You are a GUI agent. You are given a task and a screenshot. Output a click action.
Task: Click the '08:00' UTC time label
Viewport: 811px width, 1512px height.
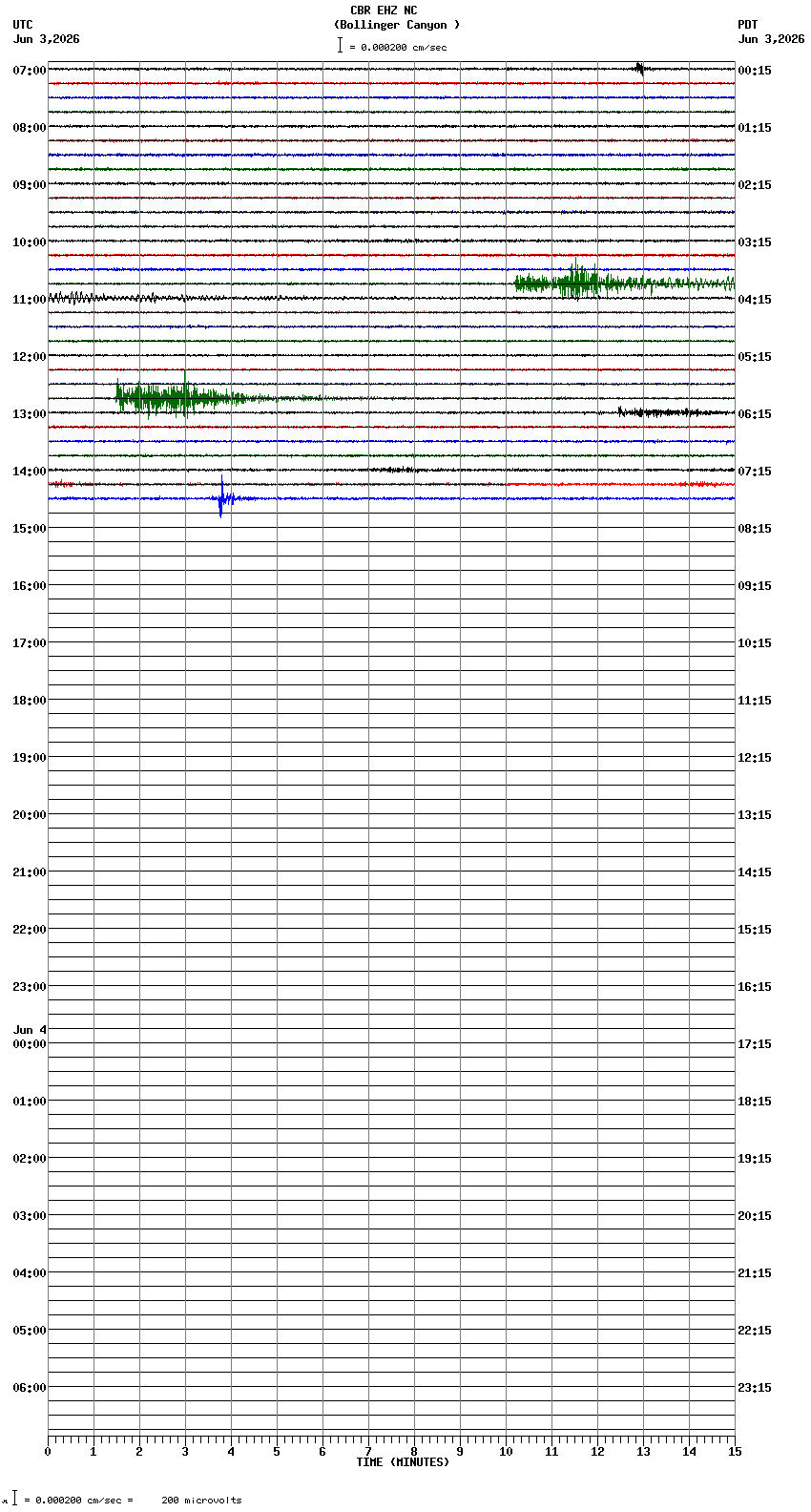pos(30,127)
